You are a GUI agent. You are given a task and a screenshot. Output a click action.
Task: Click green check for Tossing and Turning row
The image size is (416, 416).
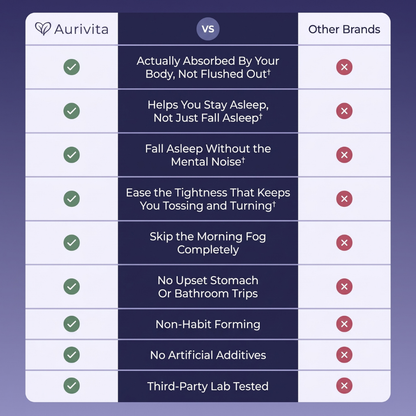(72, 199)
